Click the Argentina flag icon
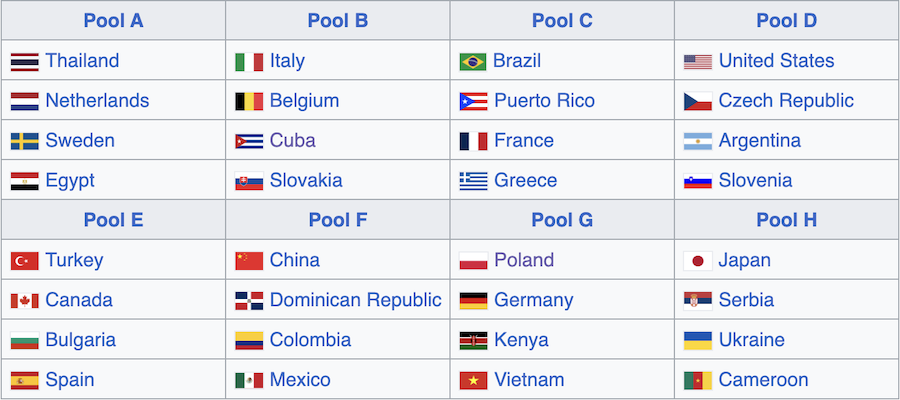 pyautogui.click(x=697, y=141)
